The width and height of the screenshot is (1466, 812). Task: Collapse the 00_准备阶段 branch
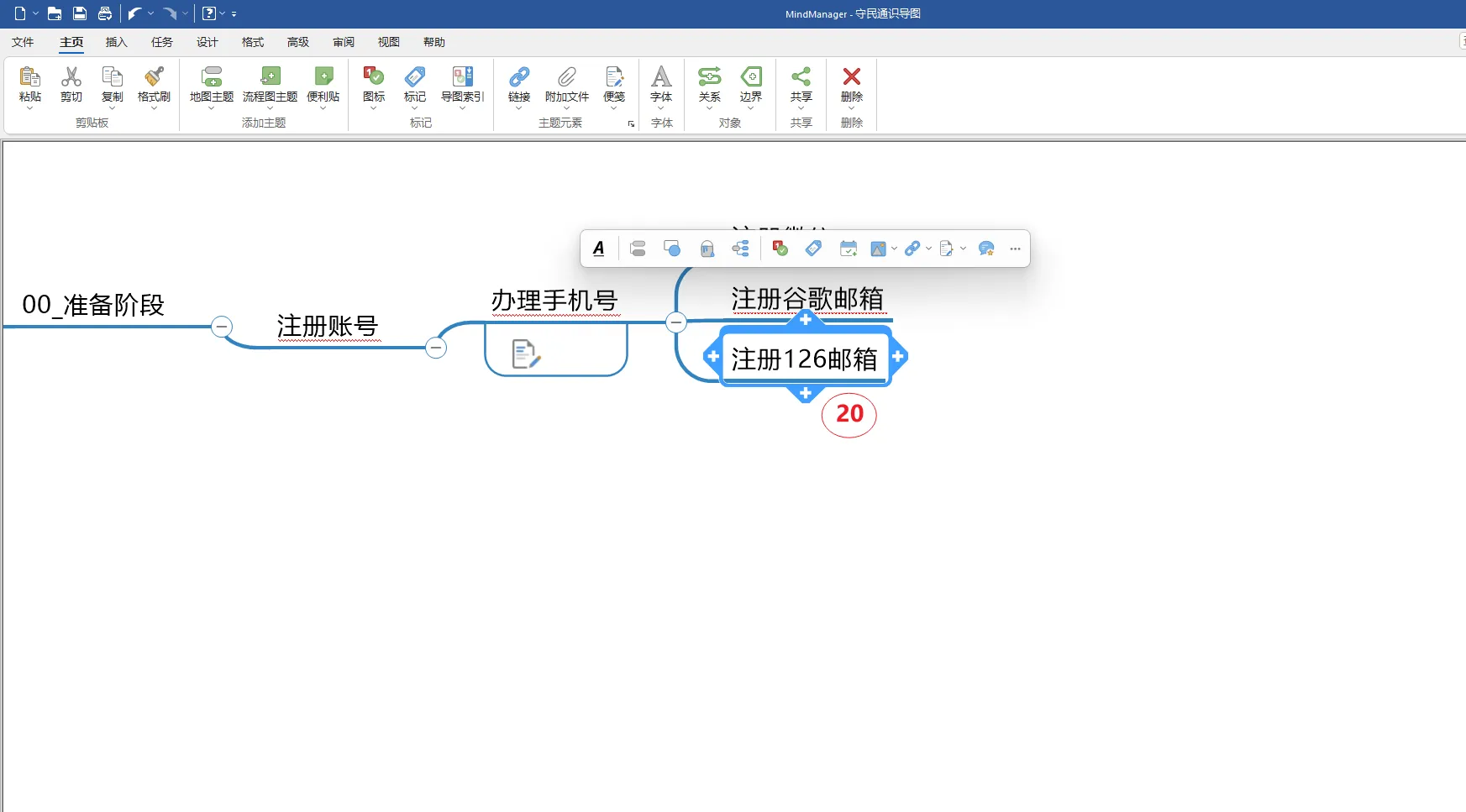pyautogui.click(x=222, y=327)
